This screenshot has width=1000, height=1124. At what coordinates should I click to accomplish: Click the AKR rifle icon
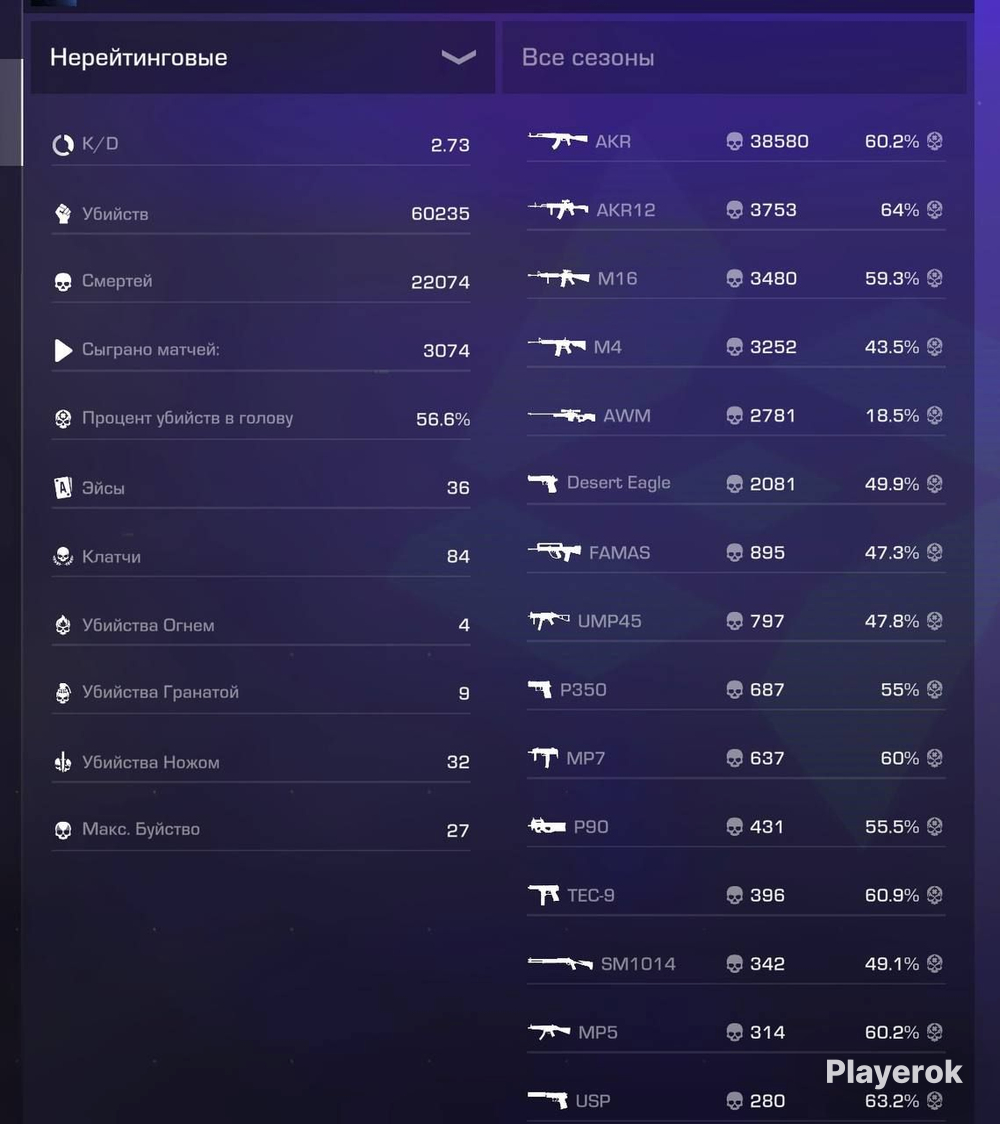pyautogui.click(x=558, y=140)
